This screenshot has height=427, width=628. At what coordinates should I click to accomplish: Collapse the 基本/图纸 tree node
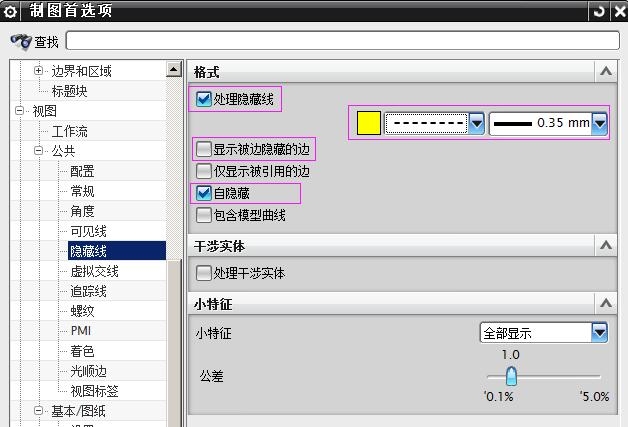click(38, 411)
